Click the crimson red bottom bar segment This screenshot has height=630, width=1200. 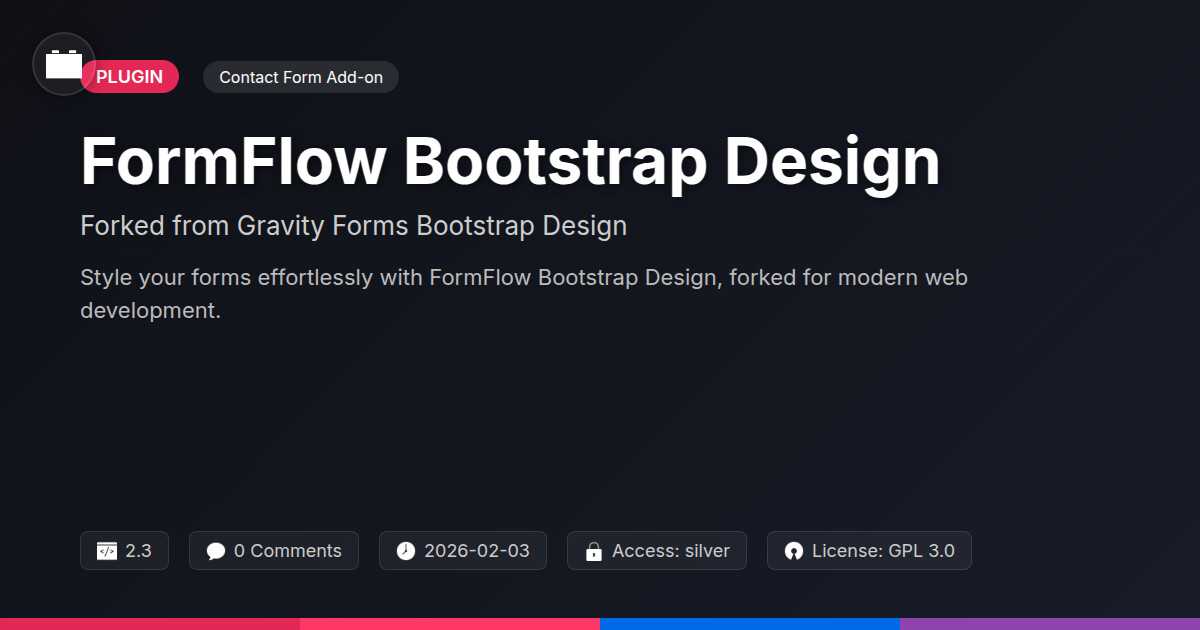point(150,624)
